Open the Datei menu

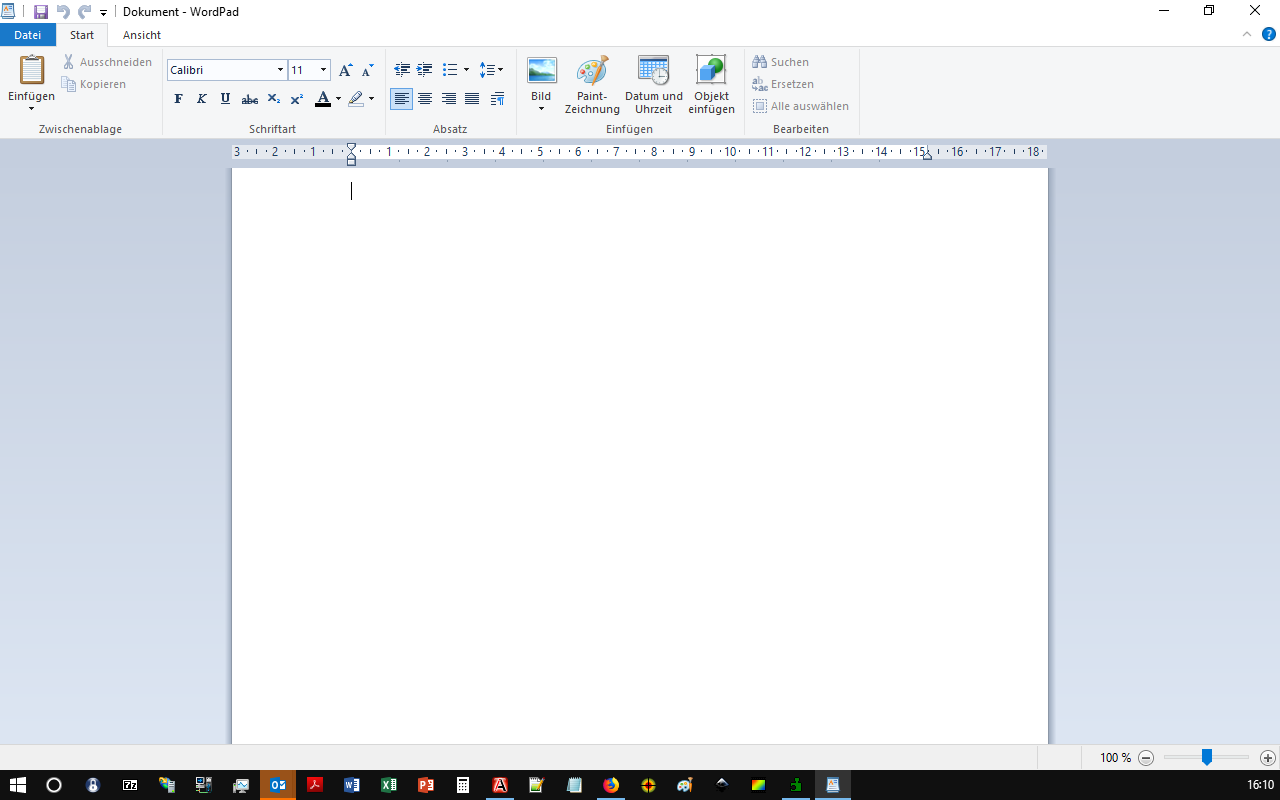(x=28, y=35)
